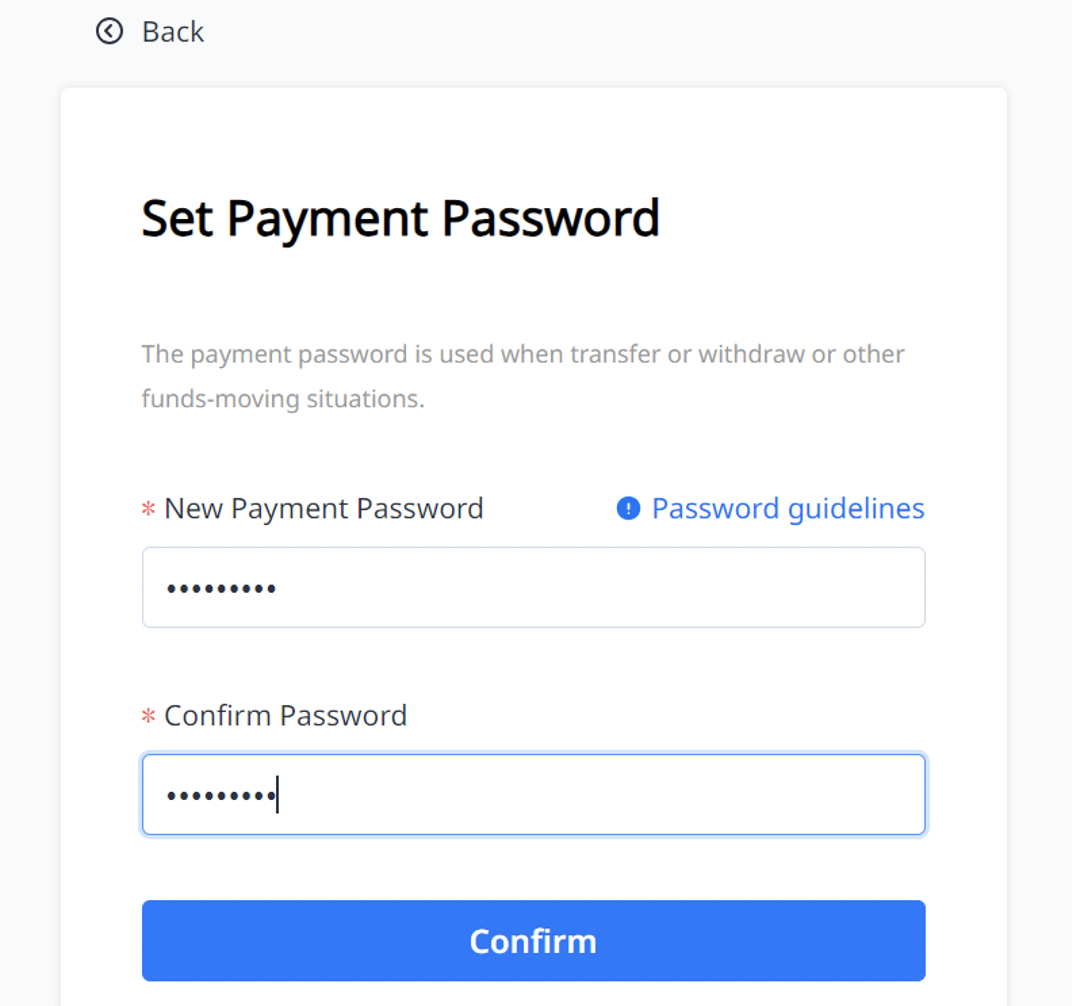The image size is (1072, 1006).
Task: Open the Password guidelines link
Action: pos(787,509)
